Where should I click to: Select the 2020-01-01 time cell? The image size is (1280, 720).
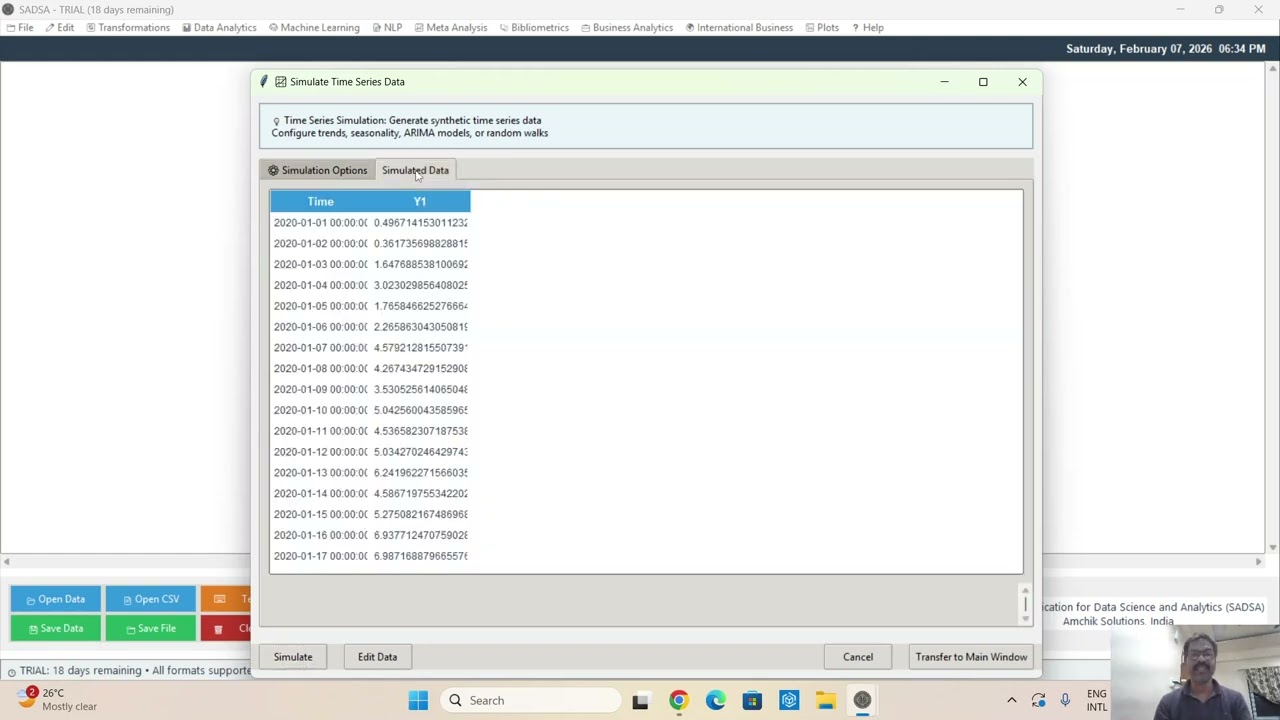click(320, 223)
